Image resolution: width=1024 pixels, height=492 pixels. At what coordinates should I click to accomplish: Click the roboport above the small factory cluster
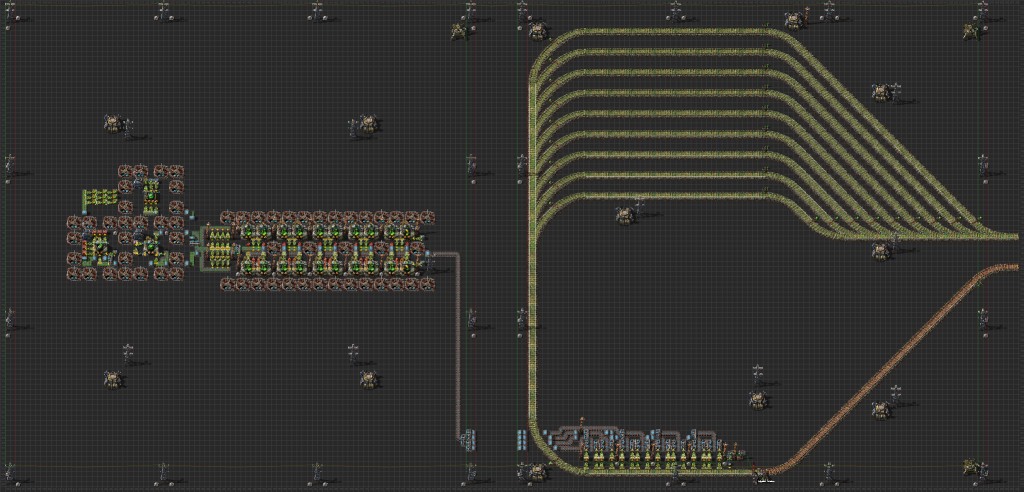coord(114,123)
